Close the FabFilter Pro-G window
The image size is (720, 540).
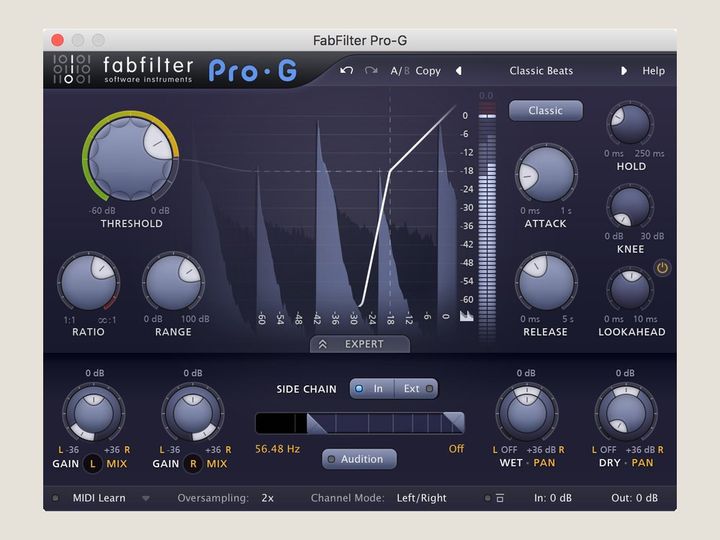point(58,40)
